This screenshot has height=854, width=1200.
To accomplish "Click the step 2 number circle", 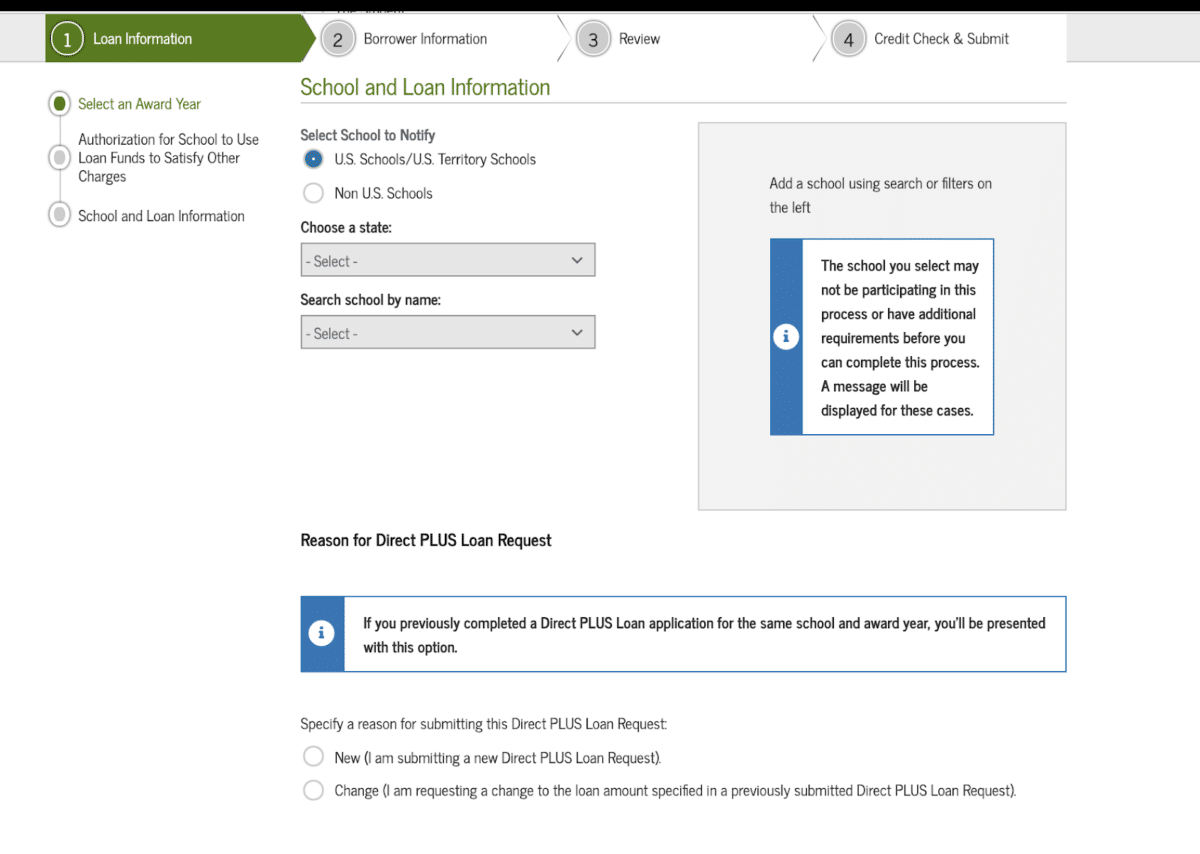I will click(x=338, y=40).
